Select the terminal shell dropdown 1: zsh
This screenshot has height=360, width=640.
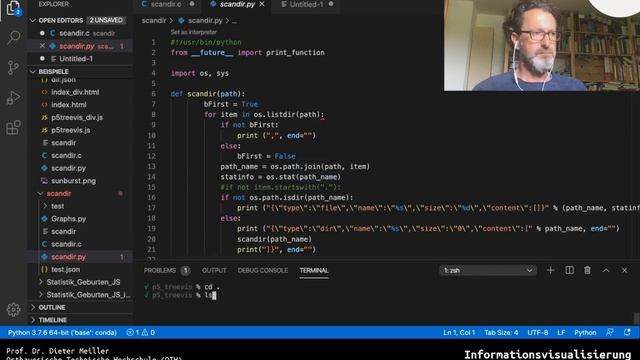point(488,270)
